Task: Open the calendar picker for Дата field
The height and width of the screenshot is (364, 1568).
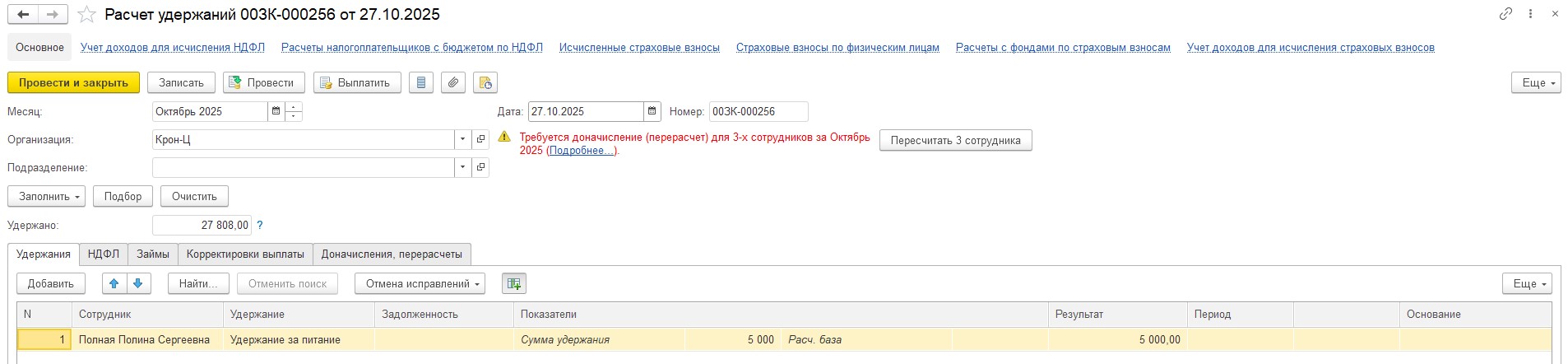Action: point(652,112)
